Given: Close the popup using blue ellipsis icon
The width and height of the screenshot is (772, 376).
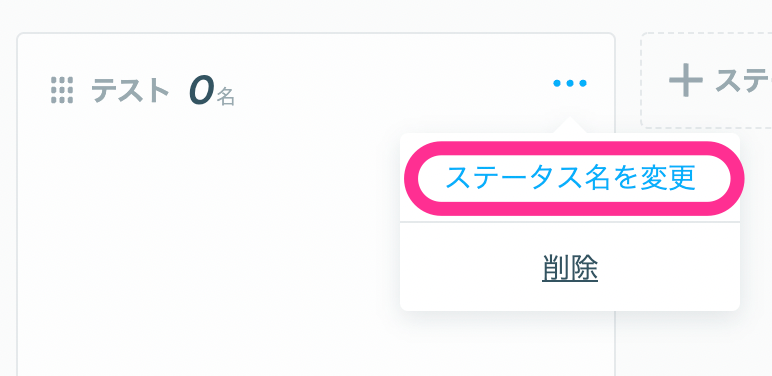Looking at the screenshot, I should (570, 83).
